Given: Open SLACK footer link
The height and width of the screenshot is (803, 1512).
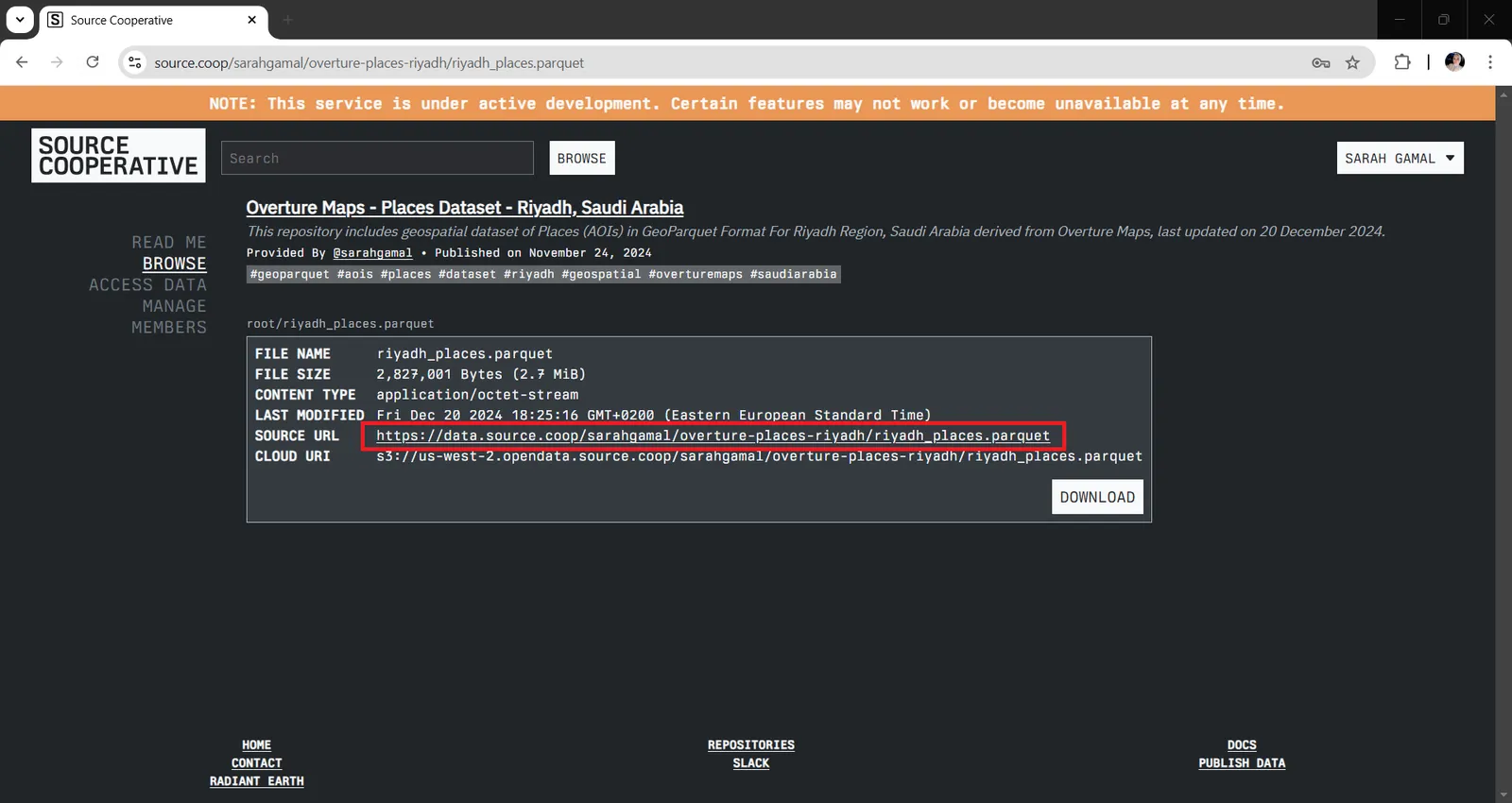Looking at the screenshot, I should click(751, 763).
